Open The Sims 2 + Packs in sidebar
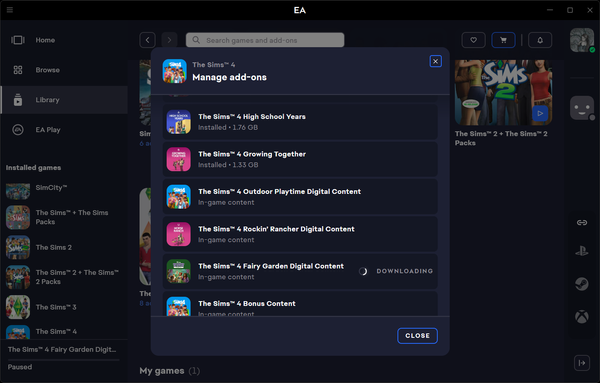The image size is (600, 383). point(64,277)
